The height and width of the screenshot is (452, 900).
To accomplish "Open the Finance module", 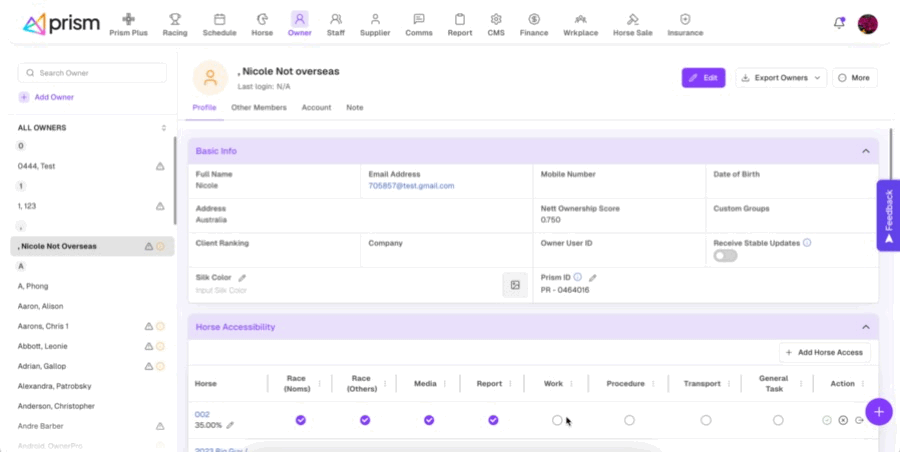I will click(x=534, y=24).
